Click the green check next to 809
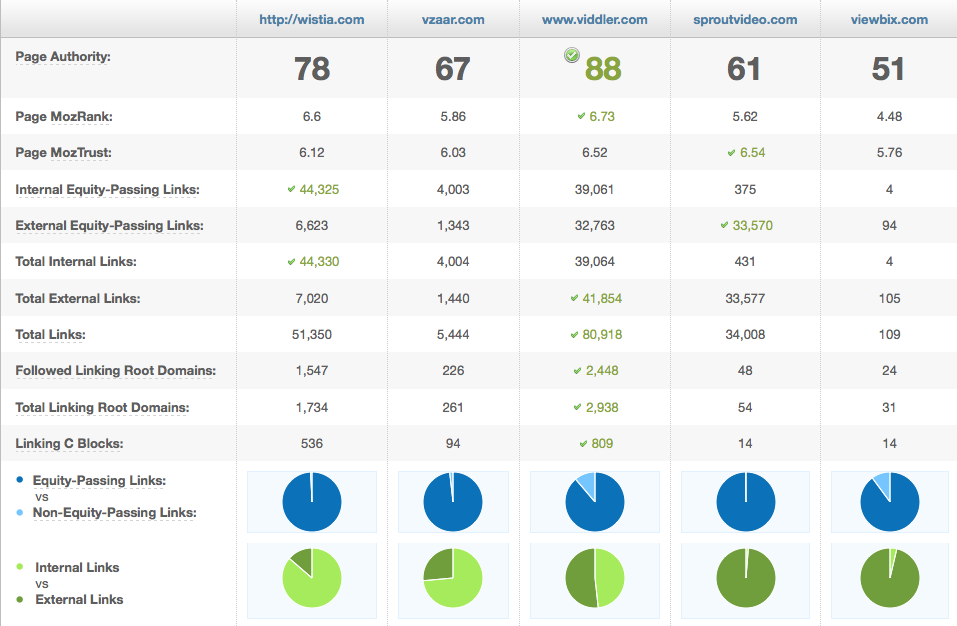Screen dimensions: 957x626 coord(583,444)
